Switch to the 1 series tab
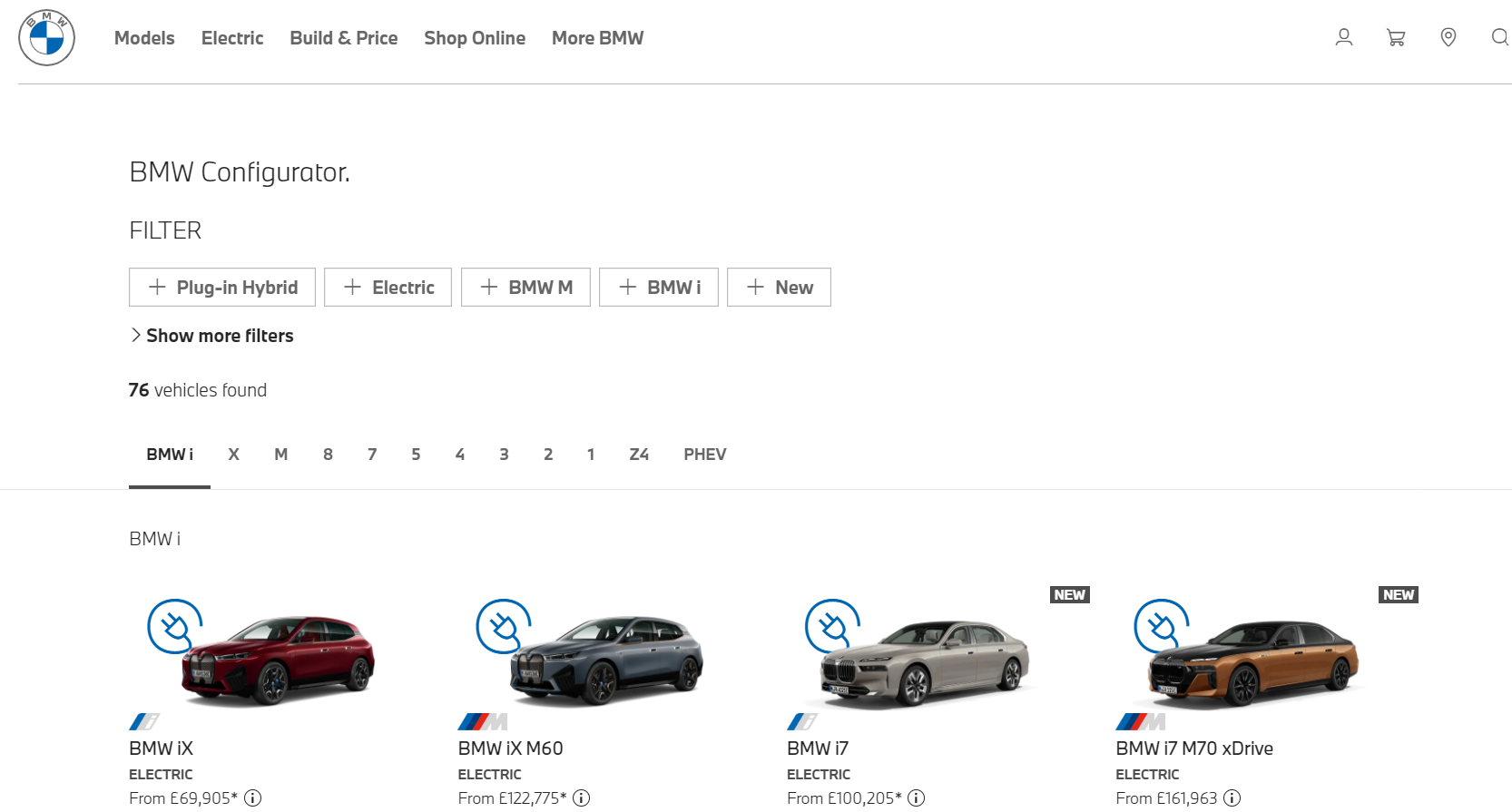The width and height of the screenshot is (1512, 812). [591, 455]
